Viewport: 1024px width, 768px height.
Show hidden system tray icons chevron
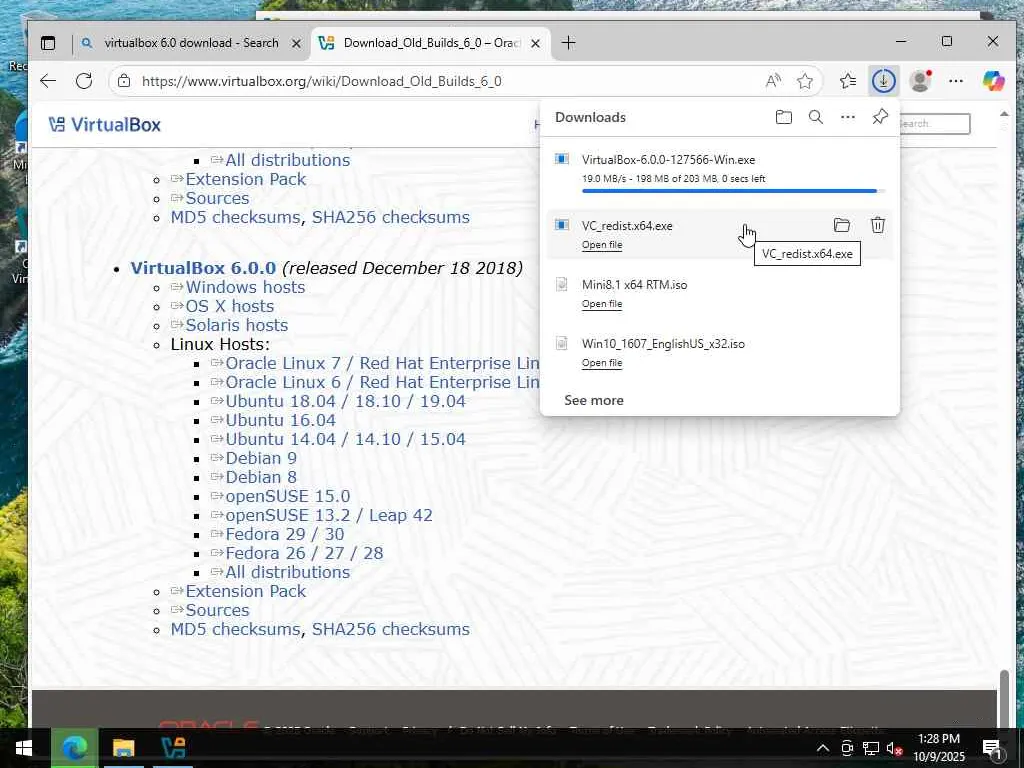[823, 748]
